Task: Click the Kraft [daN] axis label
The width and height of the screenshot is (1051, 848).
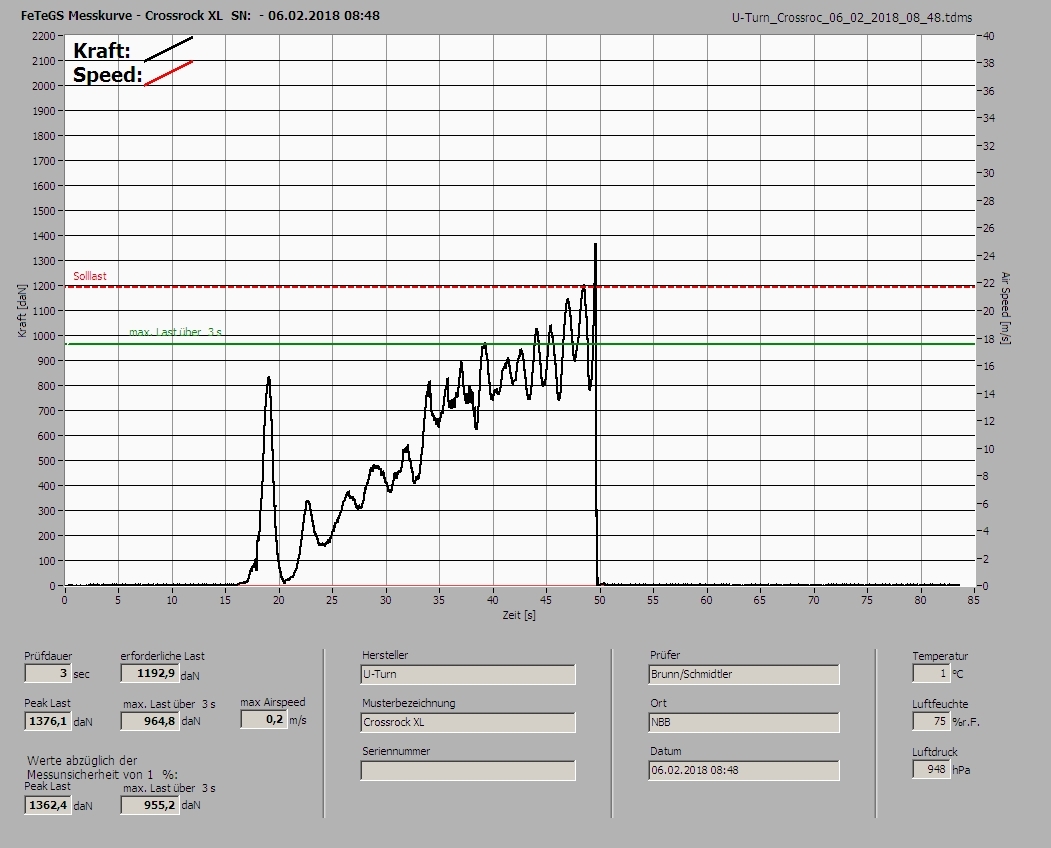Action: tap(23, 310)
